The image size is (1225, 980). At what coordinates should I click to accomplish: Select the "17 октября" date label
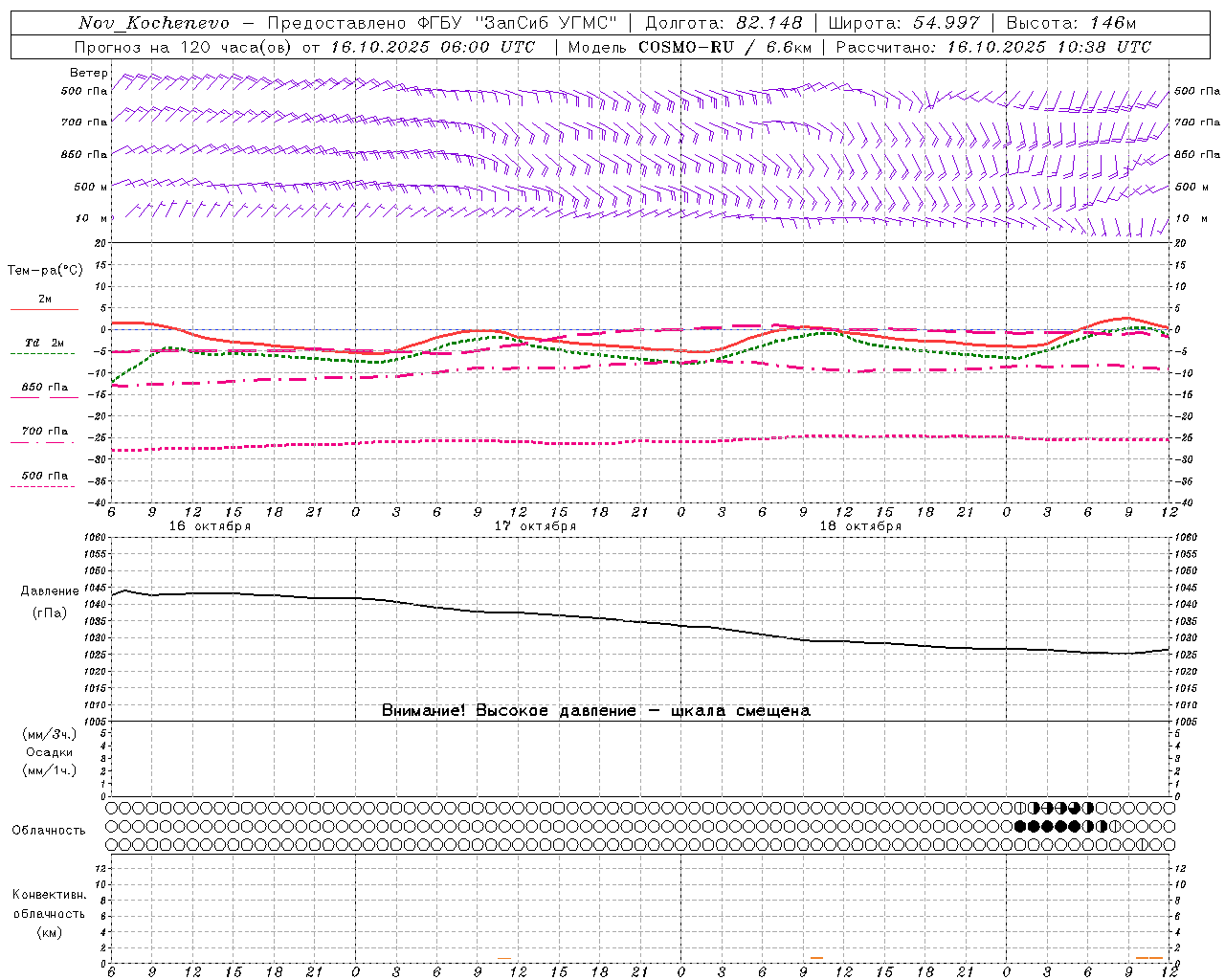coord(535,526)
